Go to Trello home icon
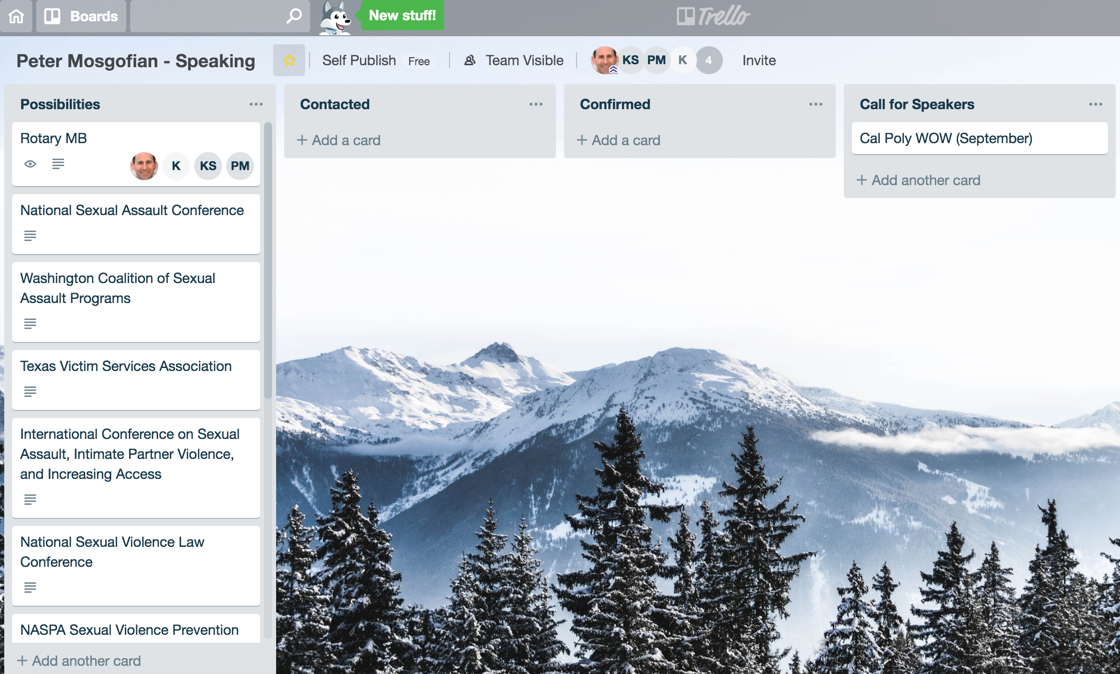This screenshot has height=674, width=1120. (16, 16)
